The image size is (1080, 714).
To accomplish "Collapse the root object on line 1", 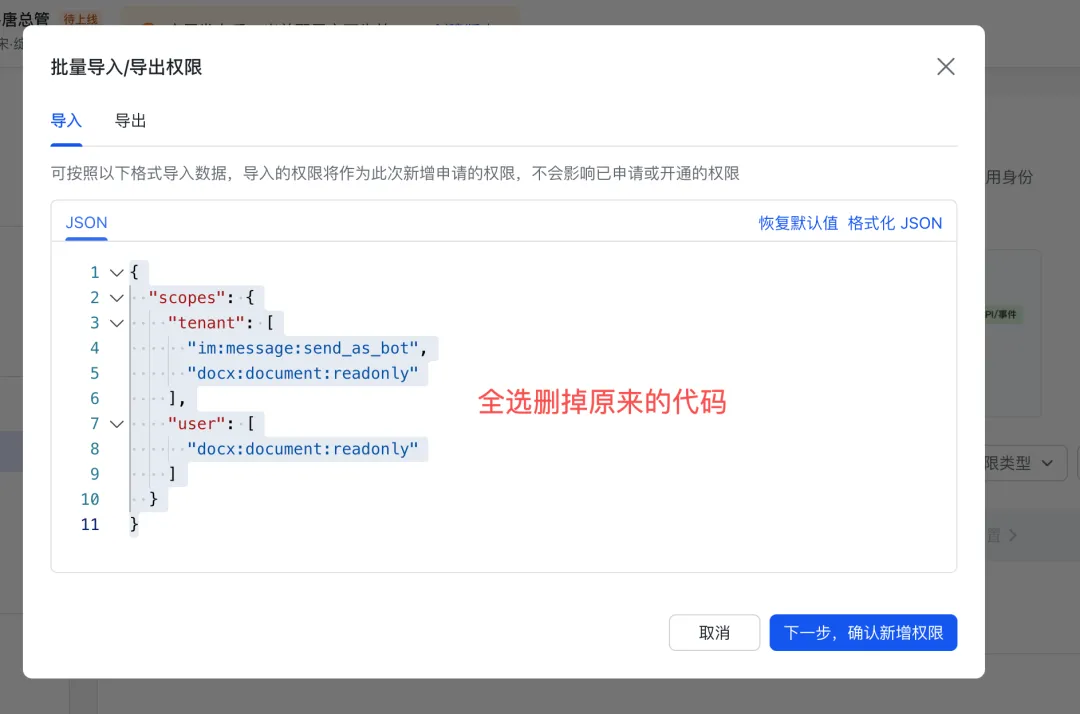I will point(116,273).
